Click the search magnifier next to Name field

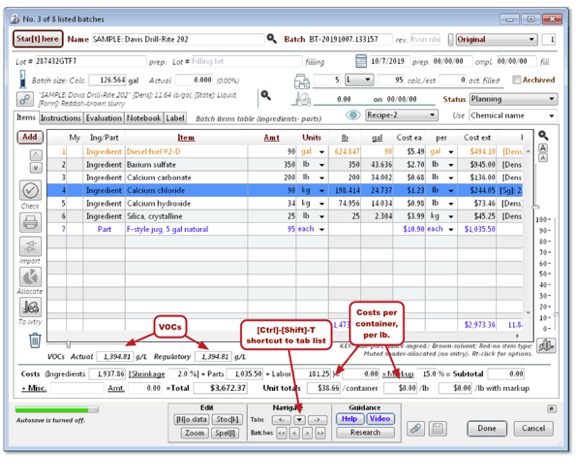point(271,39)
